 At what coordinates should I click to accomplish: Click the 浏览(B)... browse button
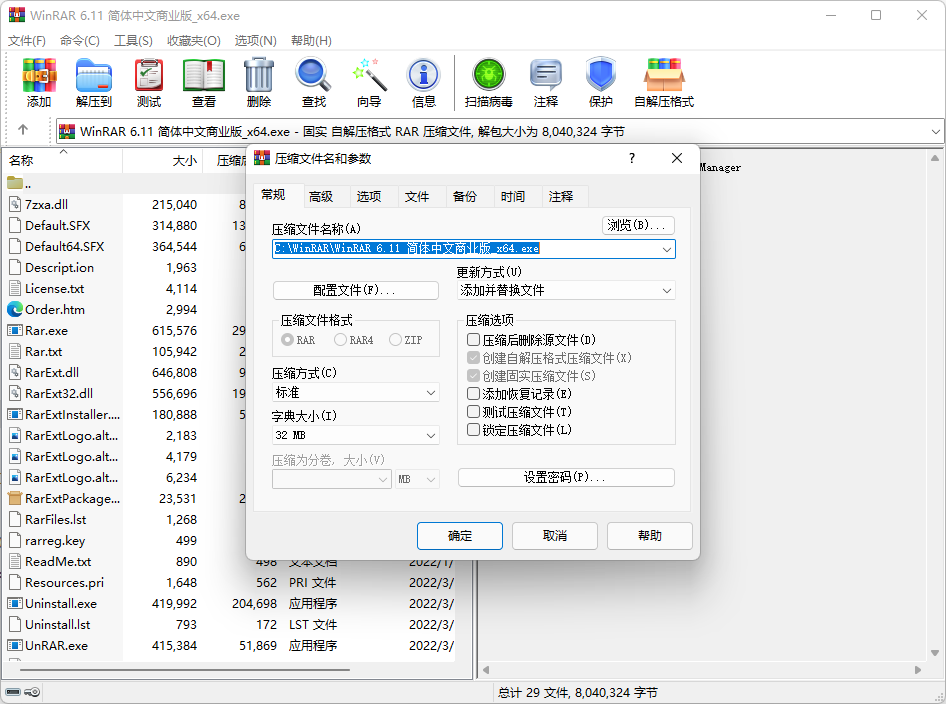[638, 225]
